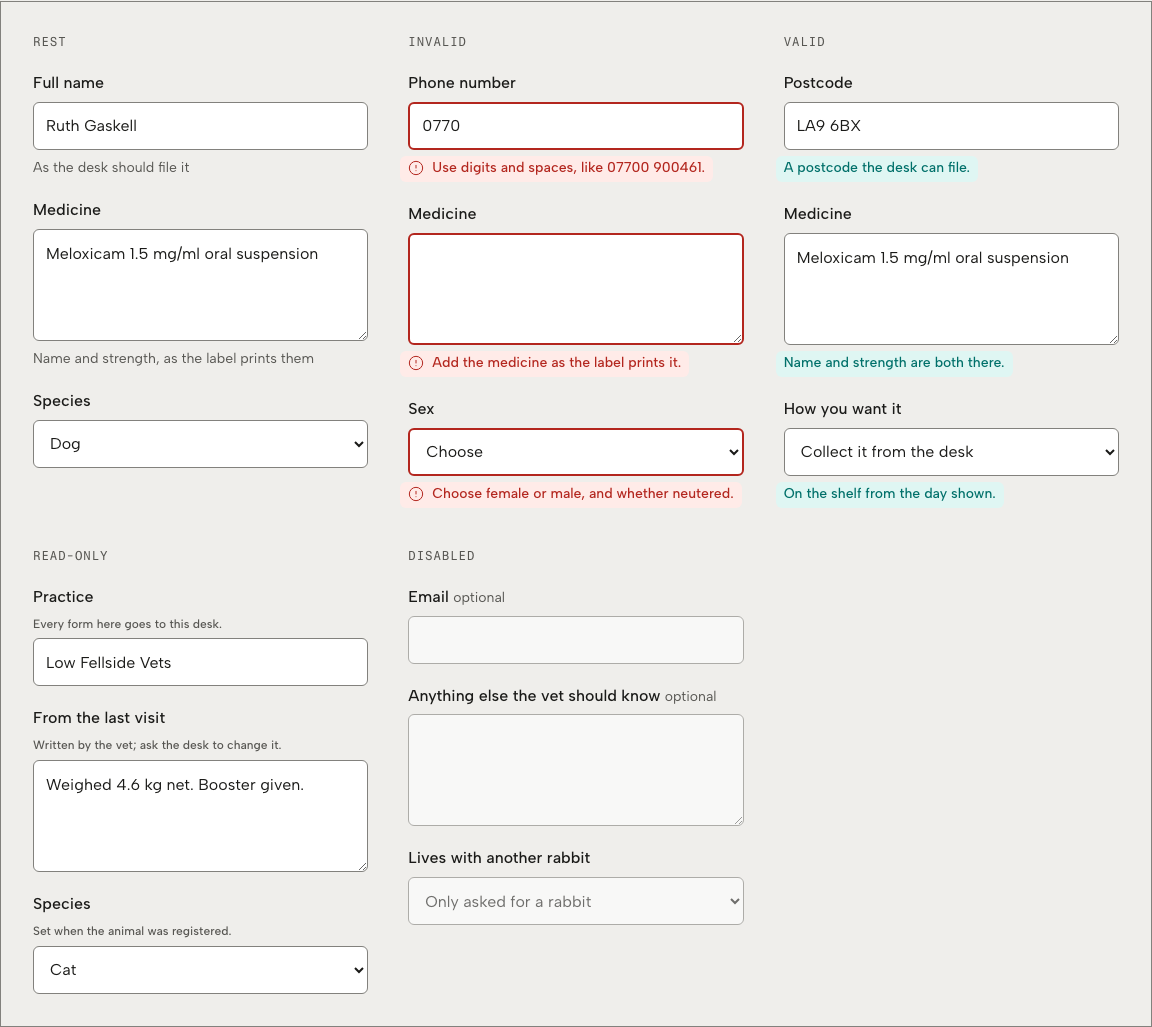Click the alert icon beside the phone number error
1152x1027 pixels.
pyautogui.click(x=416, y=168)
